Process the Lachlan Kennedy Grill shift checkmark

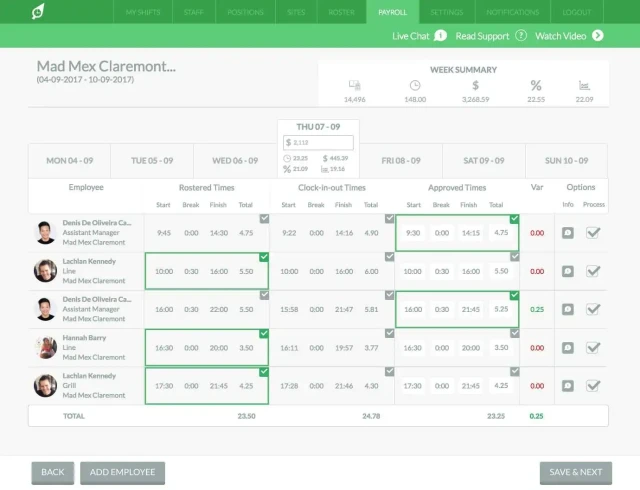(x=593, y=385)
